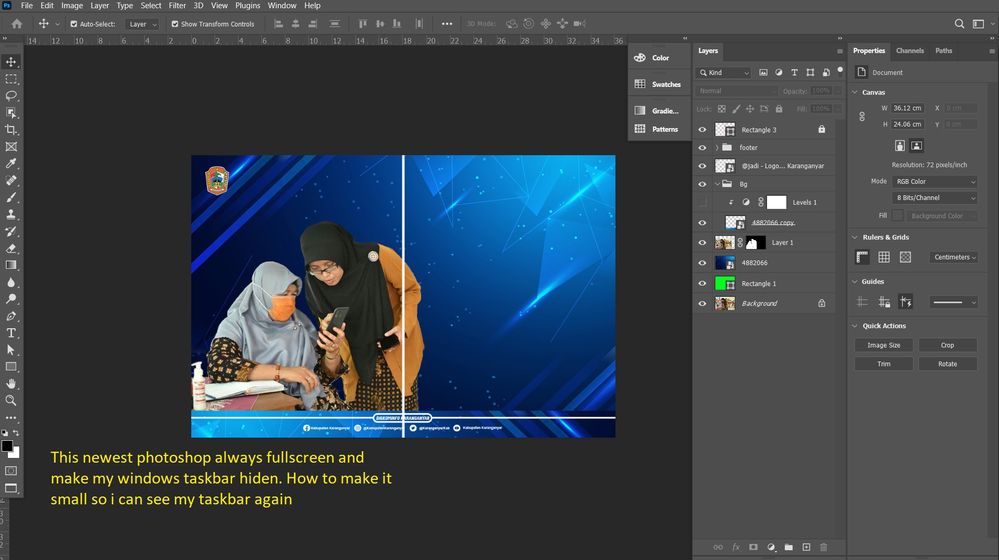Hide the footer group layer

tap(702, 147)
